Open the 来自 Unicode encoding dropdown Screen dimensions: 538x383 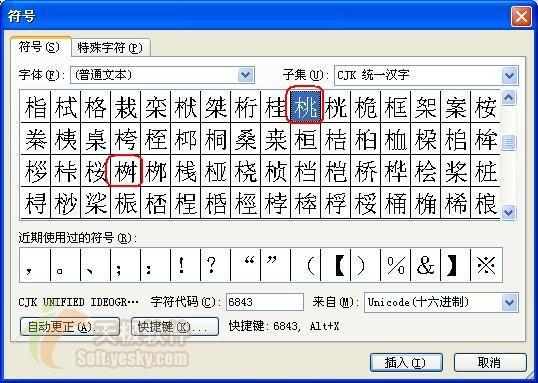tap(441, 302)
